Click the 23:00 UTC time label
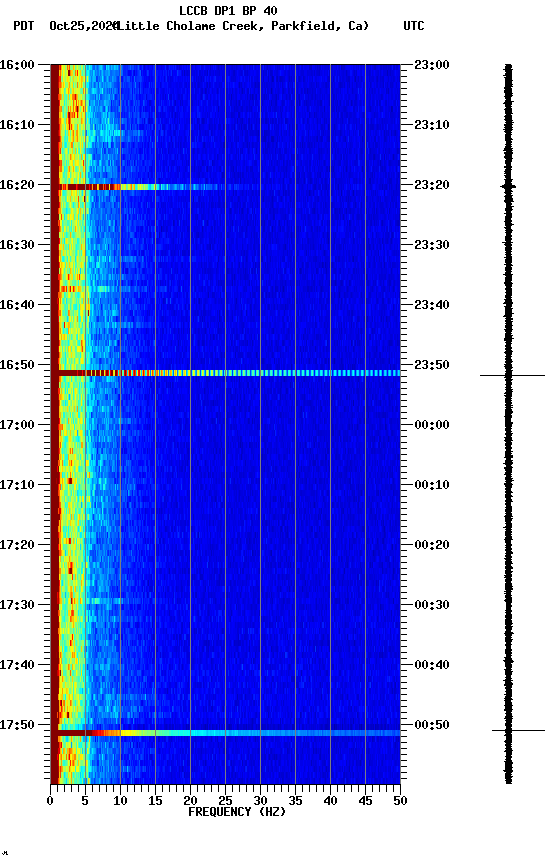This screenshot has width=552, height=864. 432,65
